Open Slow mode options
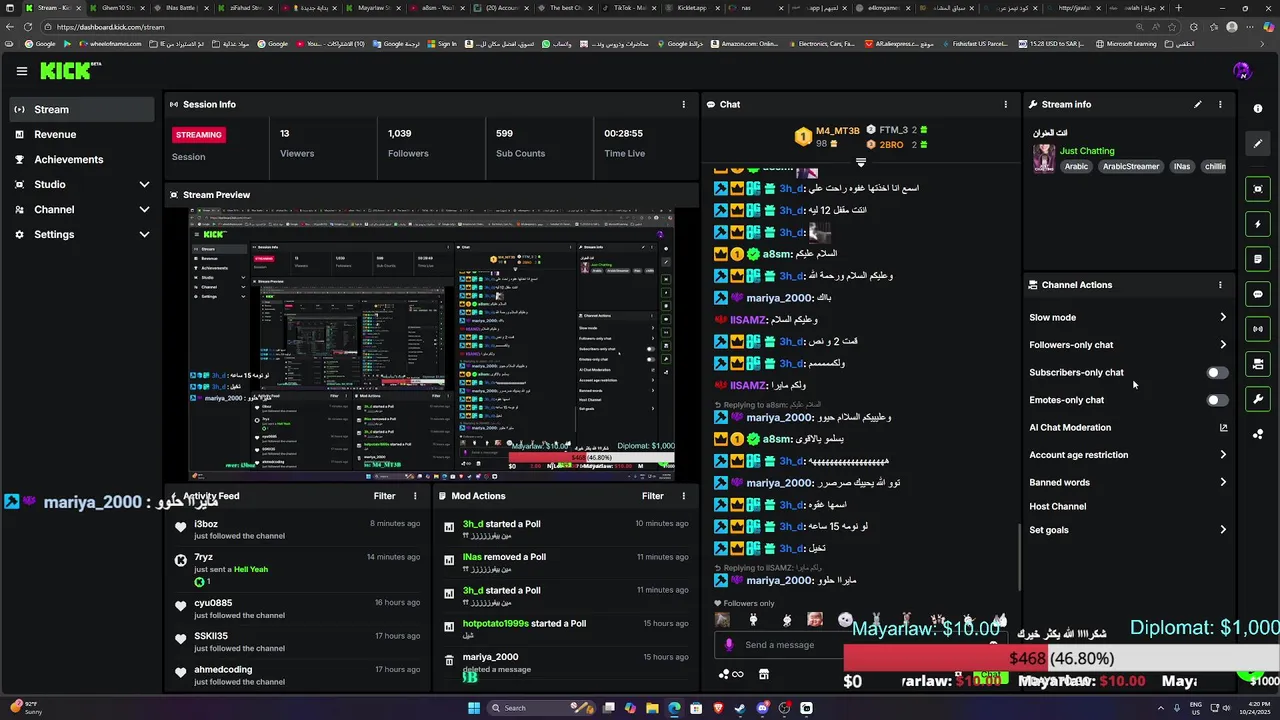 coord(1128,318)
